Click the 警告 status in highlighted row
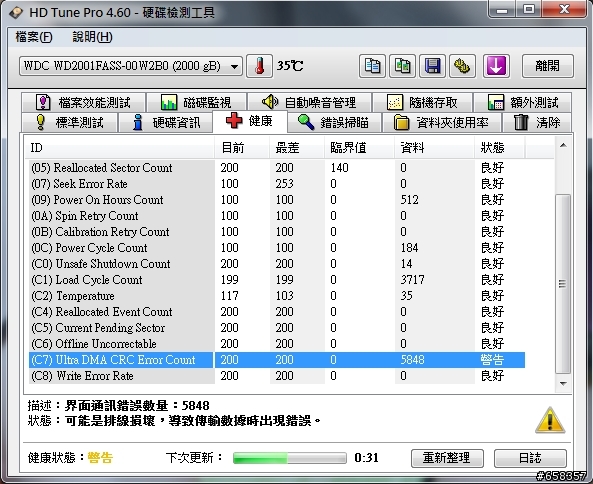Viewport: 593px width, 484px height. pos(492,360)
